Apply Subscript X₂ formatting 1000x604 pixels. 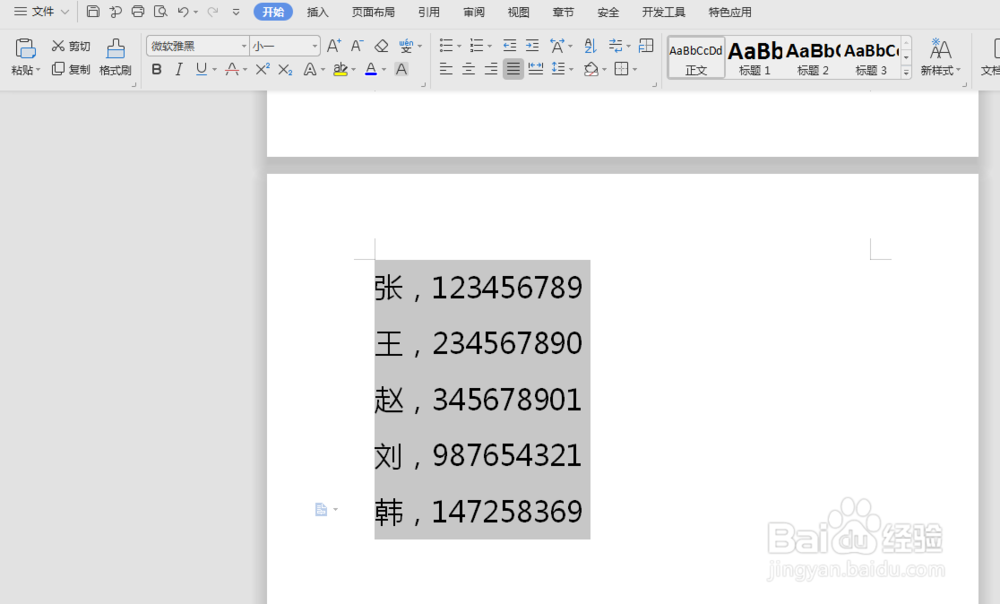[286, 69]
